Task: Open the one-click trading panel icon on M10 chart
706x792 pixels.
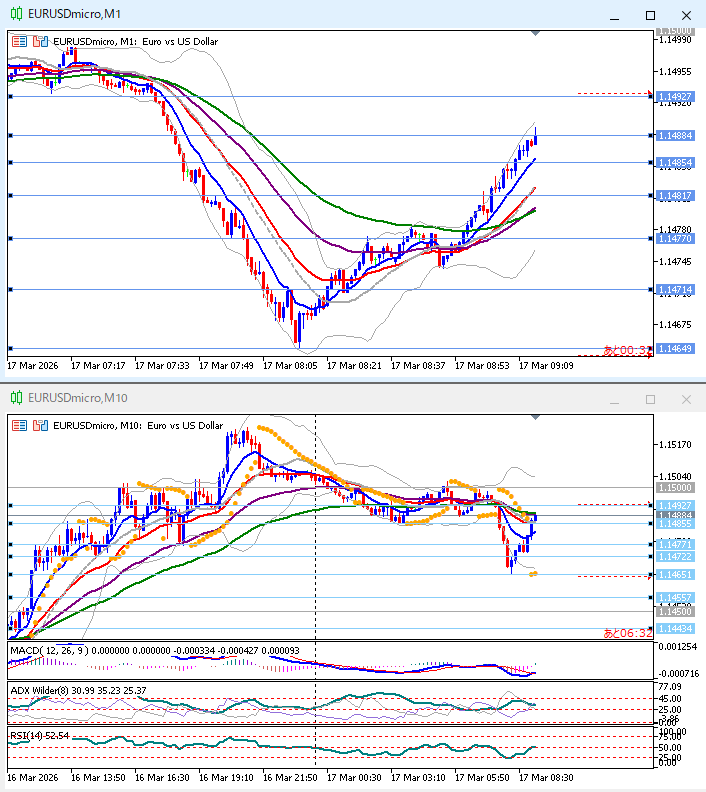Action: tap(19, 425)
